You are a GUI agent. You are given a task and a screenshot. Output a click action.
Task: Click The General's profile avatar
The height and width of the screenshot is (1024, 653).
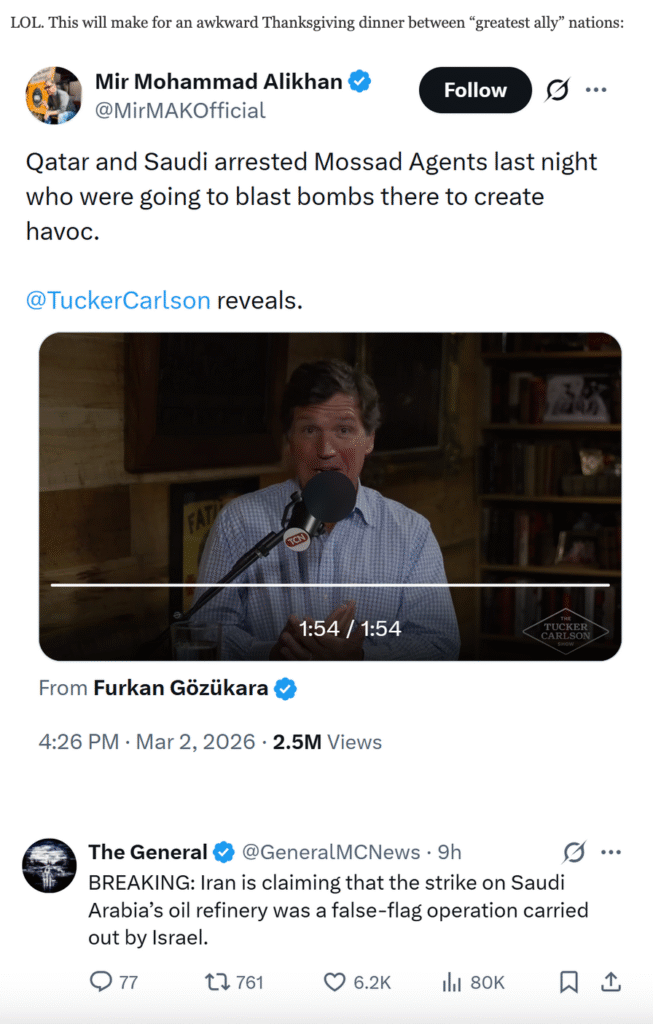coord(49,865)
